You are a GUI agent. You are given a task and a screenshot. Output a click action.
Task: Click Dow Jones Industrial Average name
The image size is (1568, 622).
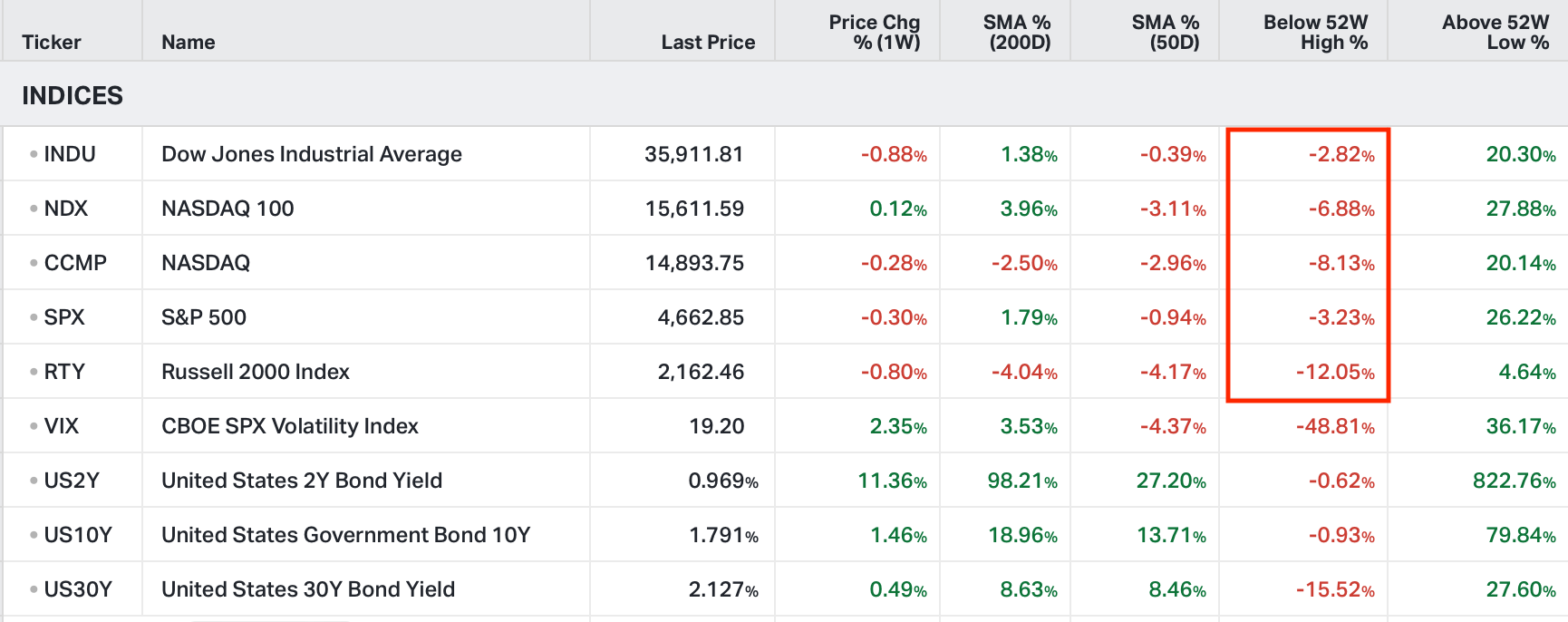tap(312, 154)
